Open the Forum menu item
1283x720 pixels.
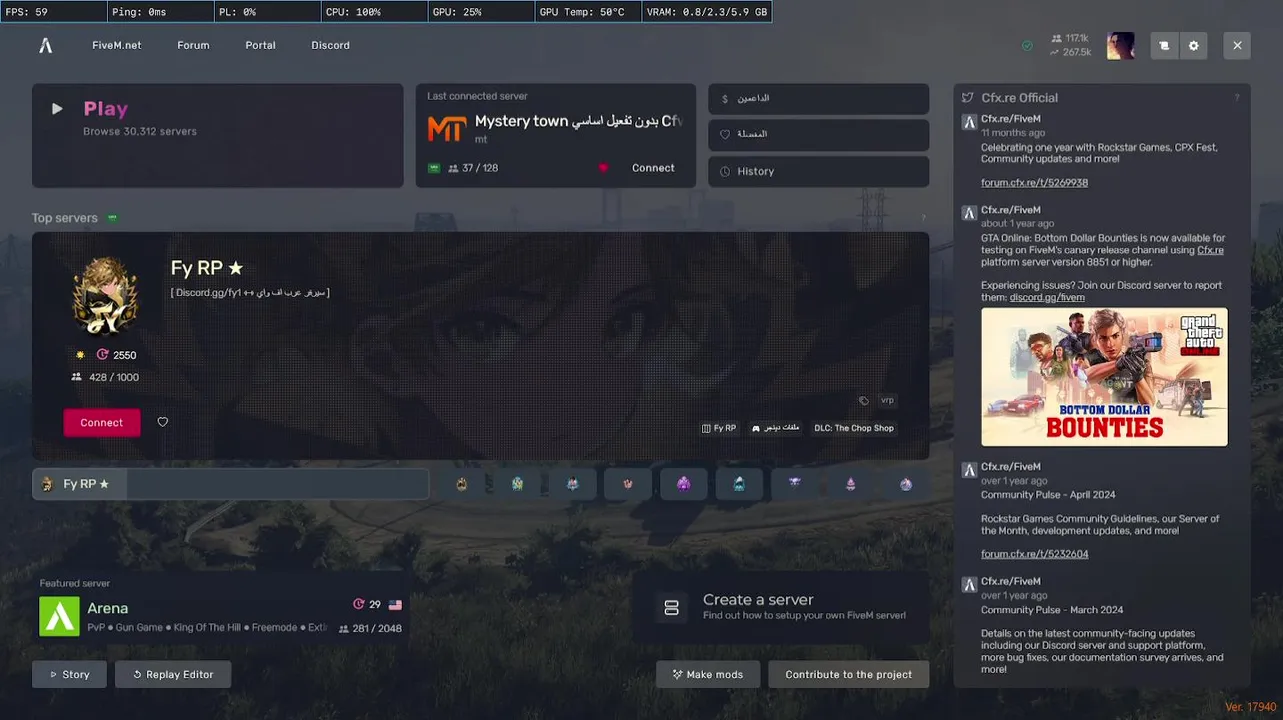click(x=193, y=45)
